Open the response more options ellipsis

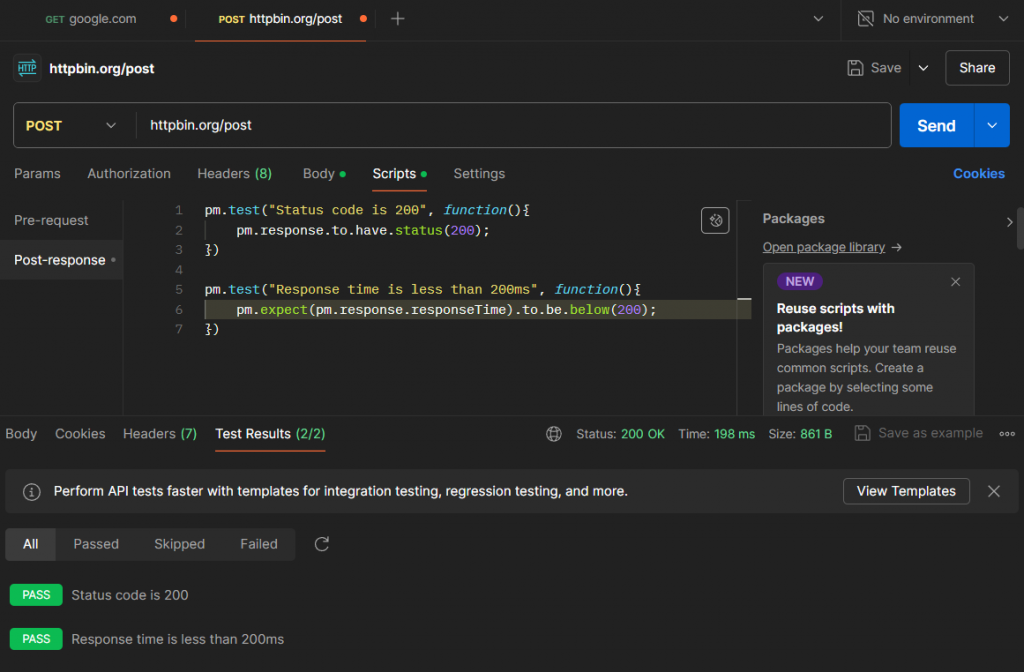(x=1007, y=434)
